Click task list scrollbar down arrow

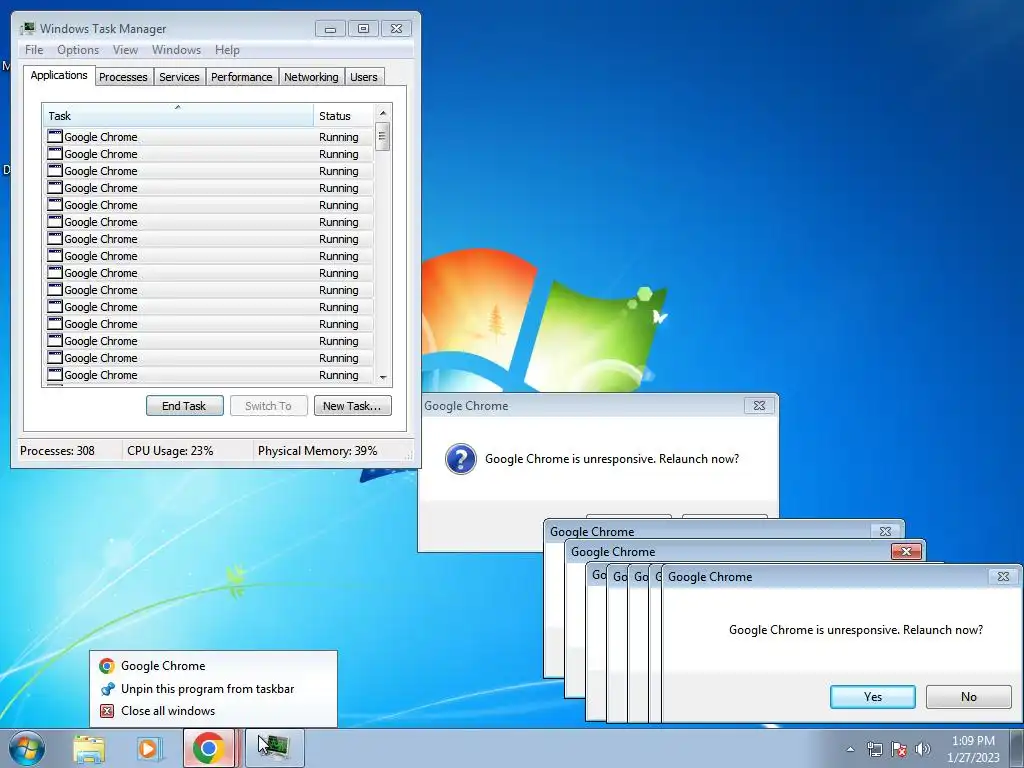tap(383, 377)
